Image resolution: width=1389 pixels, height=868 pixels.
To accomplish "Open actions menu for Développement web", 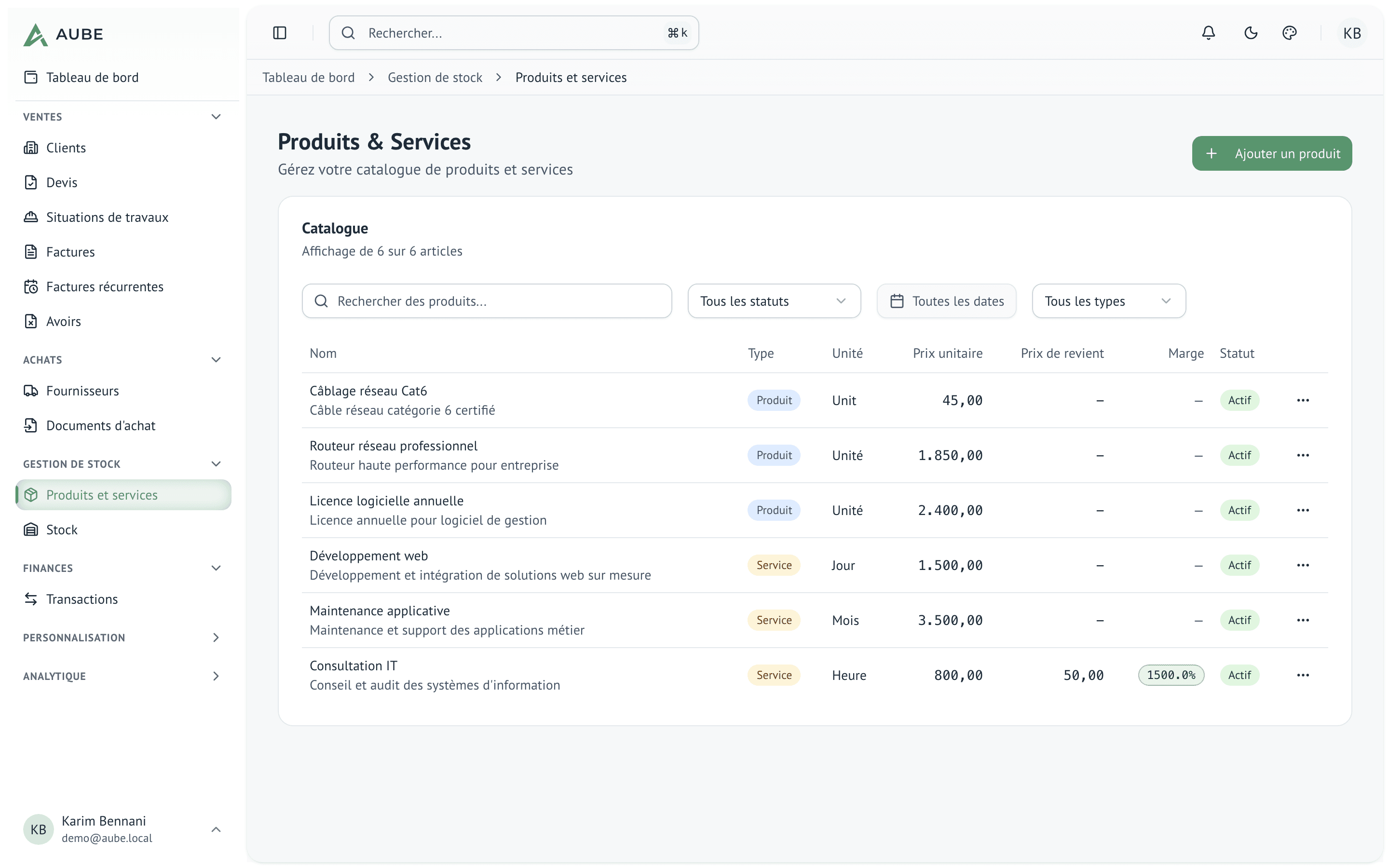I will [x=1302, y=565].
